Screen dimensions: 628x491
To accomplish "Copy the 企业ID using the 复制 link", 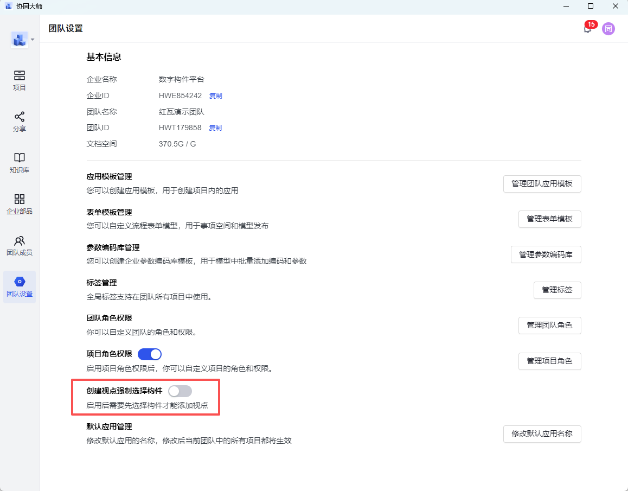I will pos(215,95).
